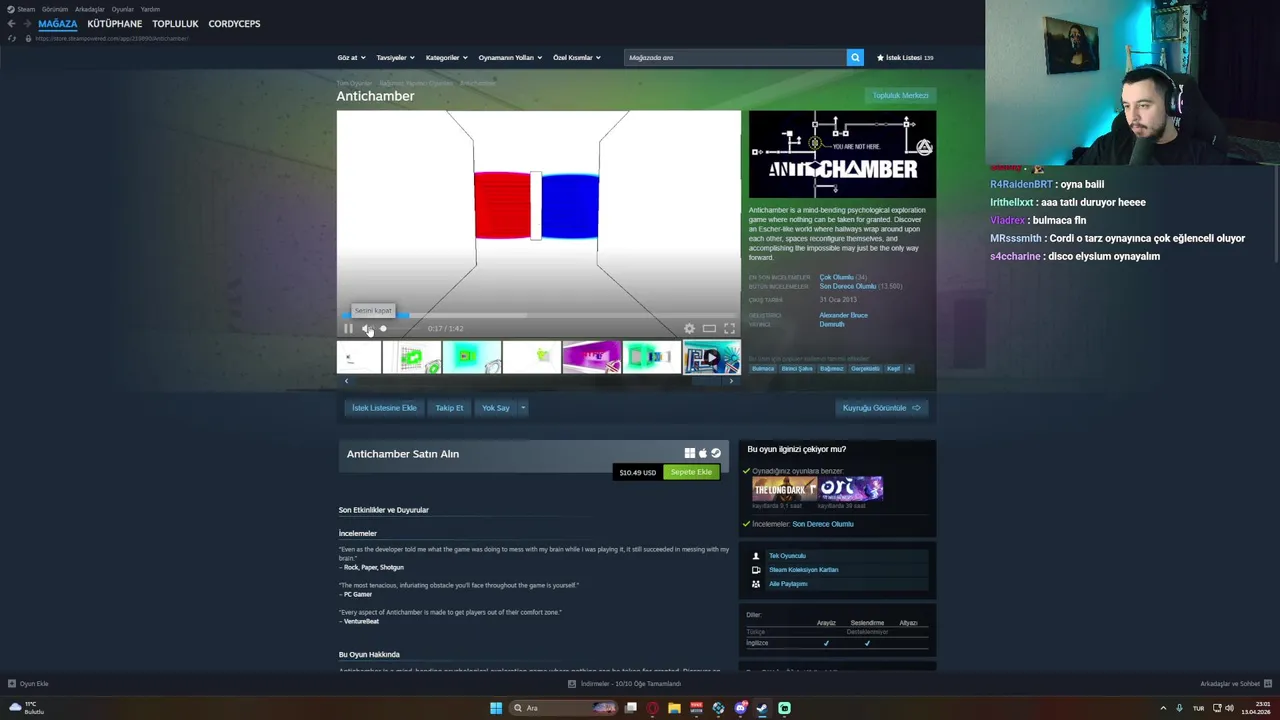This screenshot has height=720, width=1280.
Task: Click Oyun Ekle at bottom left
Action: click(x=28, y=684)
